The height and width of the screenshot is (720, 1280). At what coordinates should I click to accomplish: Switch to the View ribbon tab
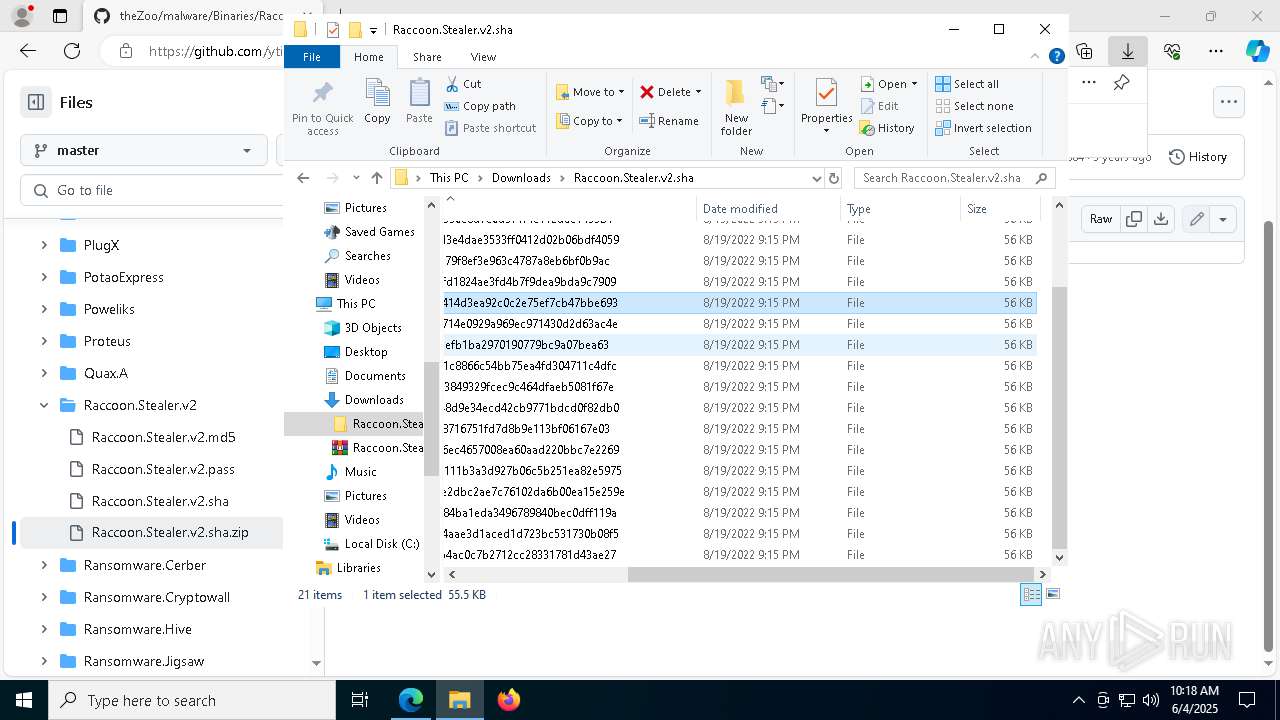(483, 57)
